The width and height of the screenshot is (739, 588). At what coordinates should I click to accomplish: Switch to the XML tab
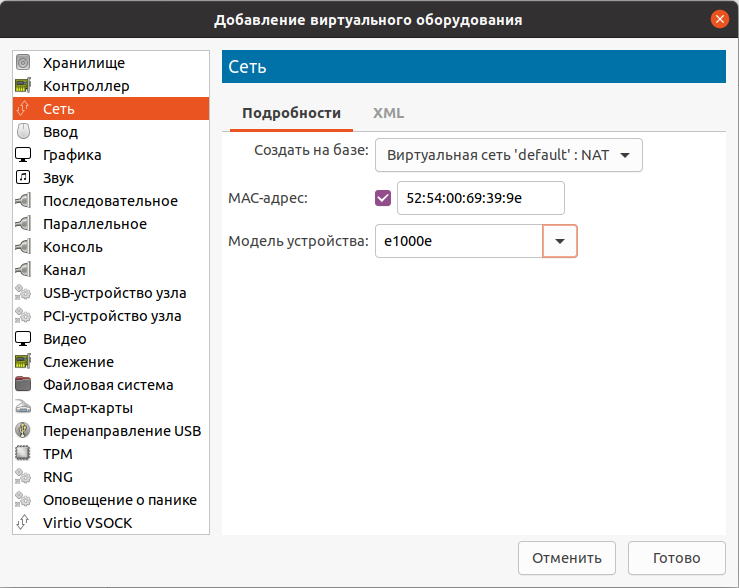[388, 113]
